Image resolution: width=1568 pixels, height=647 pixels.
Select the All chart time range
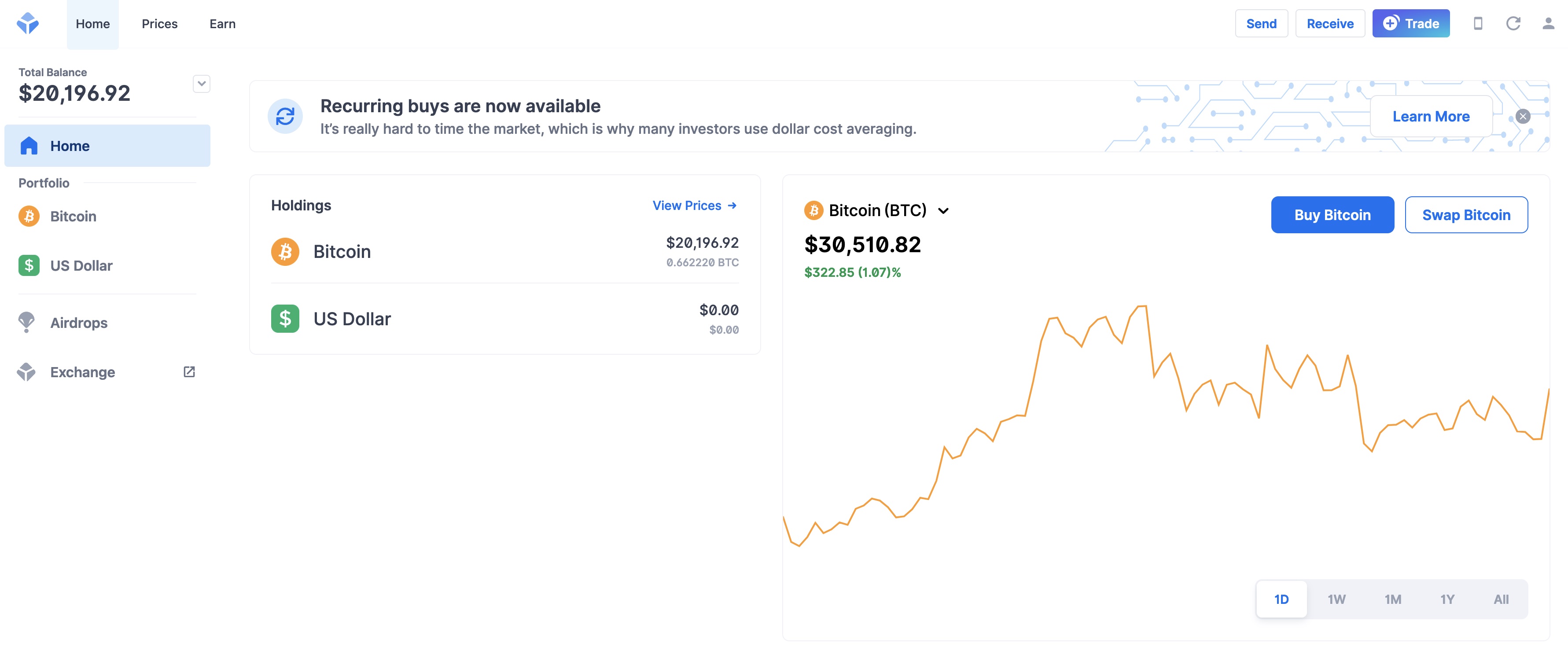pos(1501,599)
